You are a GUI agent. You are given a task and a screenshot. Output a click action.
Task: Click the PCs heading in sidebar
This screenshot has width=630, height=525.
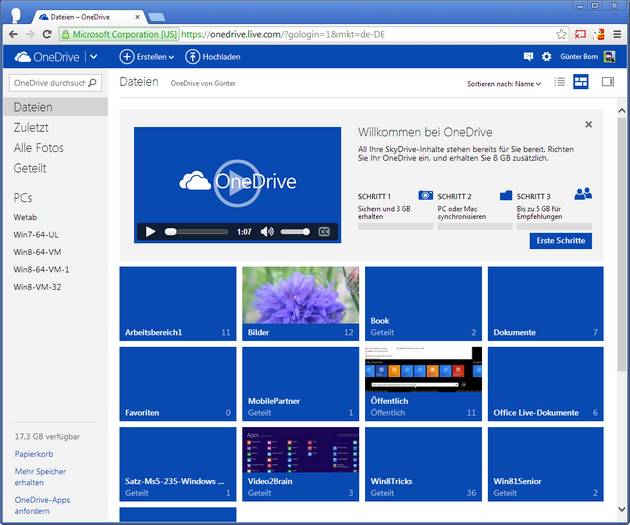tap(23, 198)
